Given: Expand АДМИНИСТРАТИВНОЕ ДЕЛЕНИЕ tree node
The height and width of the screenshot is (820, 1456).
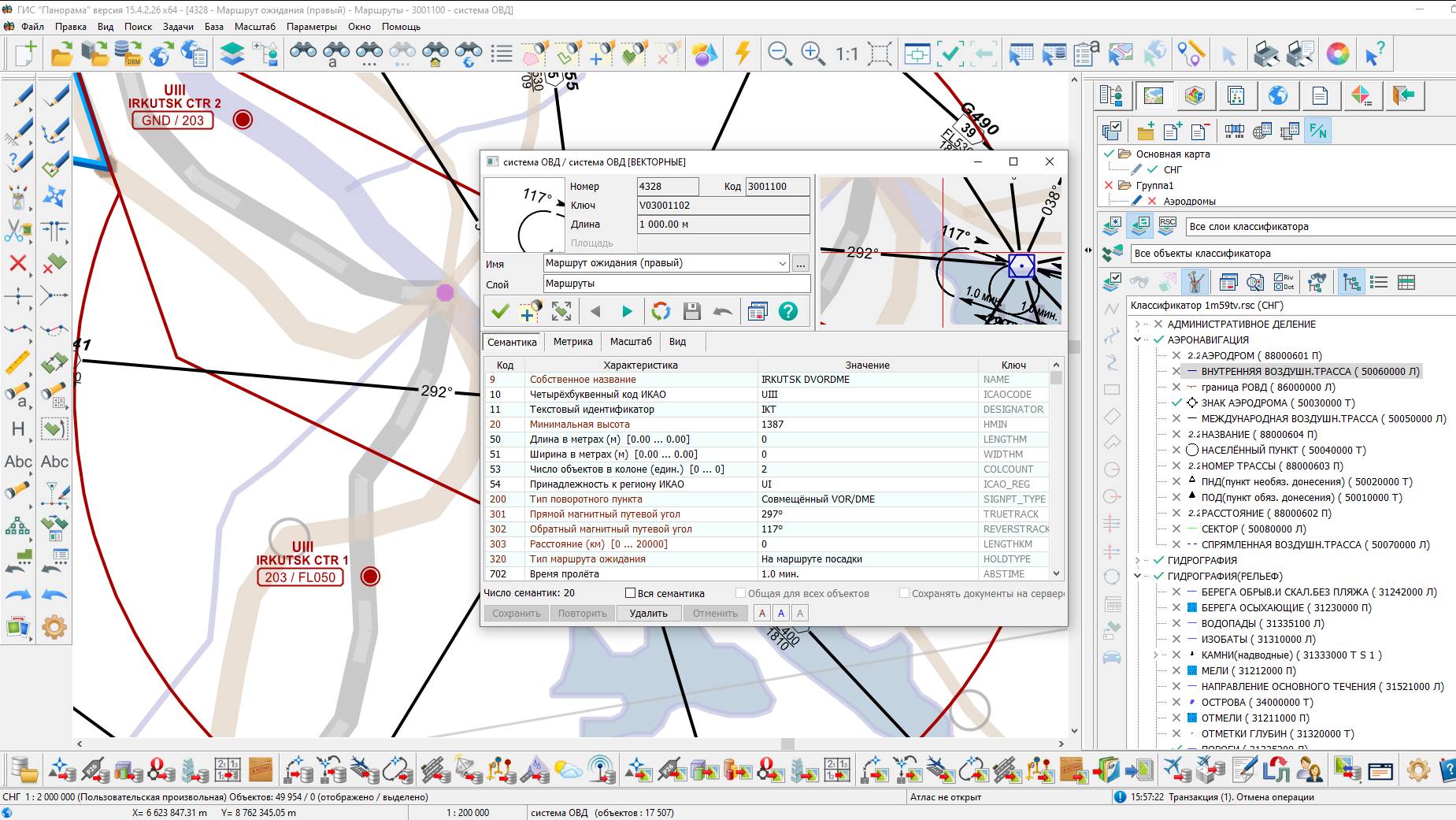Looking at the screenshot, I should [x=1137, y=324].
